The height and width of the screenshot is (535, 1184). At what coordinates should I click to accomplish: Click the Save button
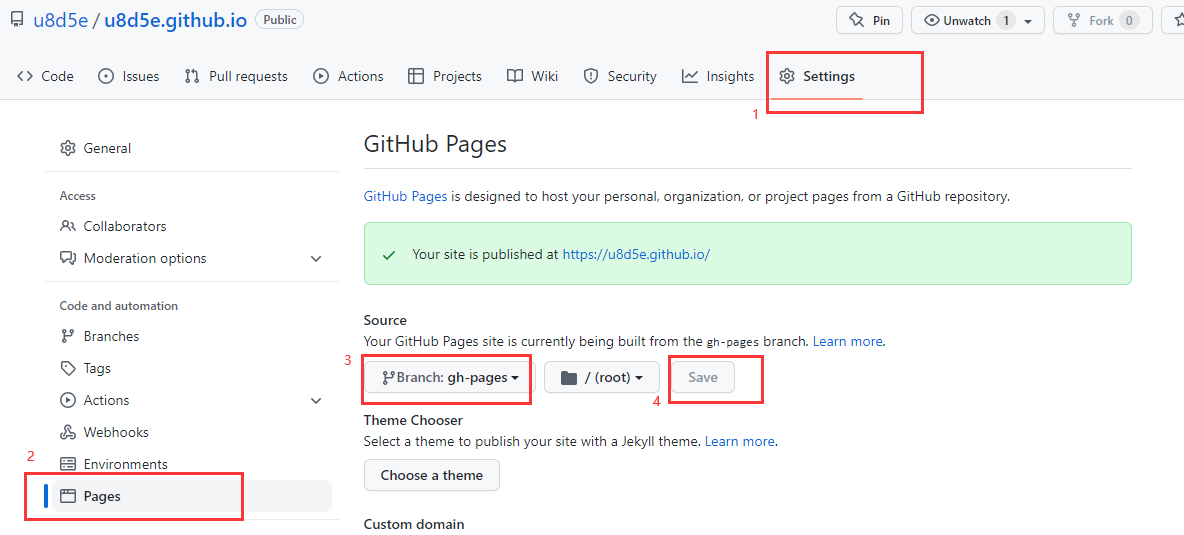pyautogui.click(x=703, y=377)
